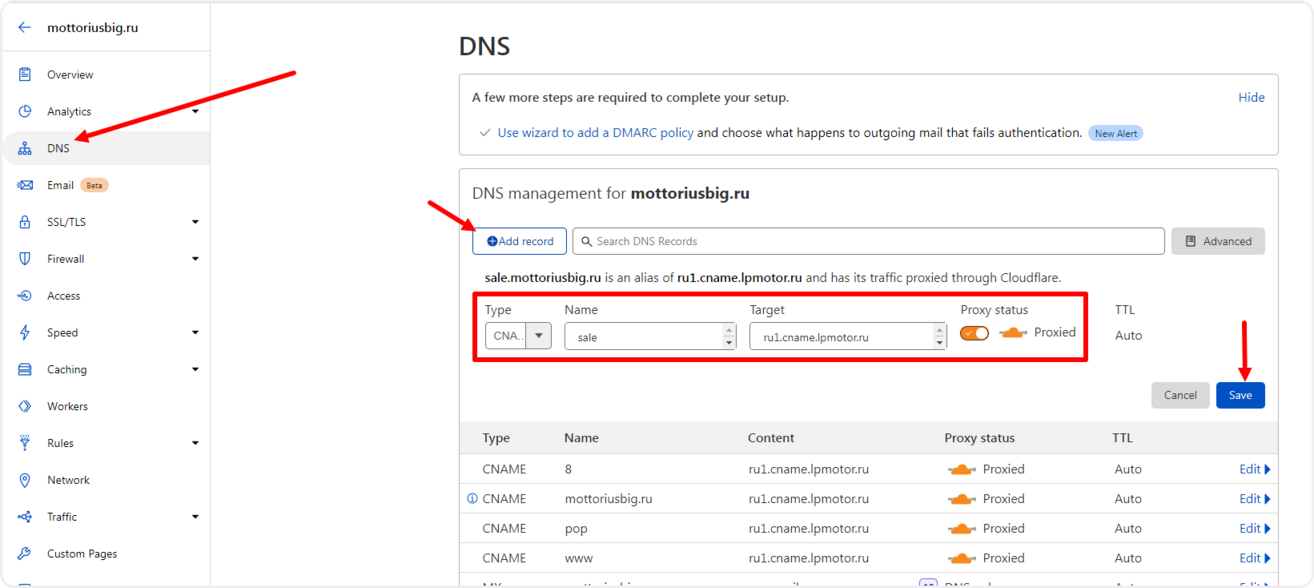Click the Overview clipboard icon
This screenshot has width=1314, height=588.
(x=25, y=75)
